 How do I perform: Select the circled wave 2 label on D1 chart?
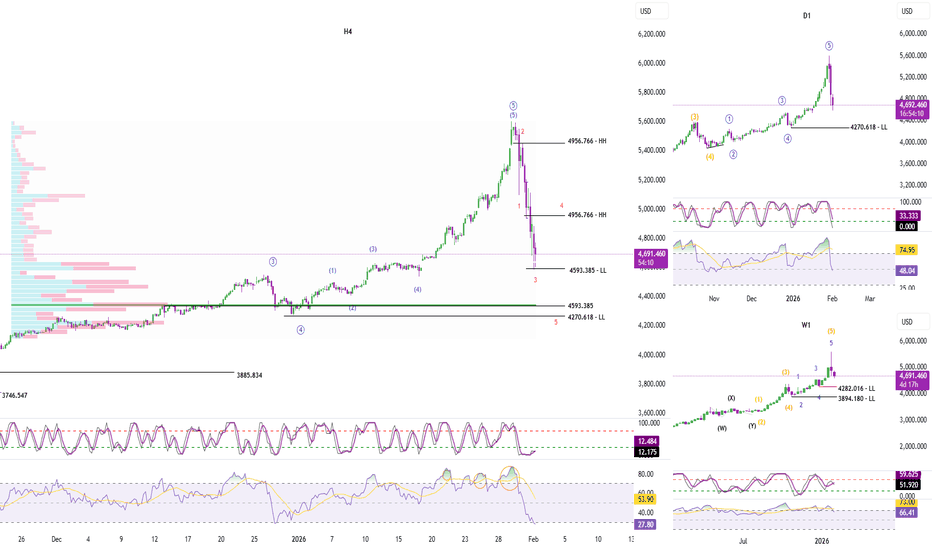point(733,155)
